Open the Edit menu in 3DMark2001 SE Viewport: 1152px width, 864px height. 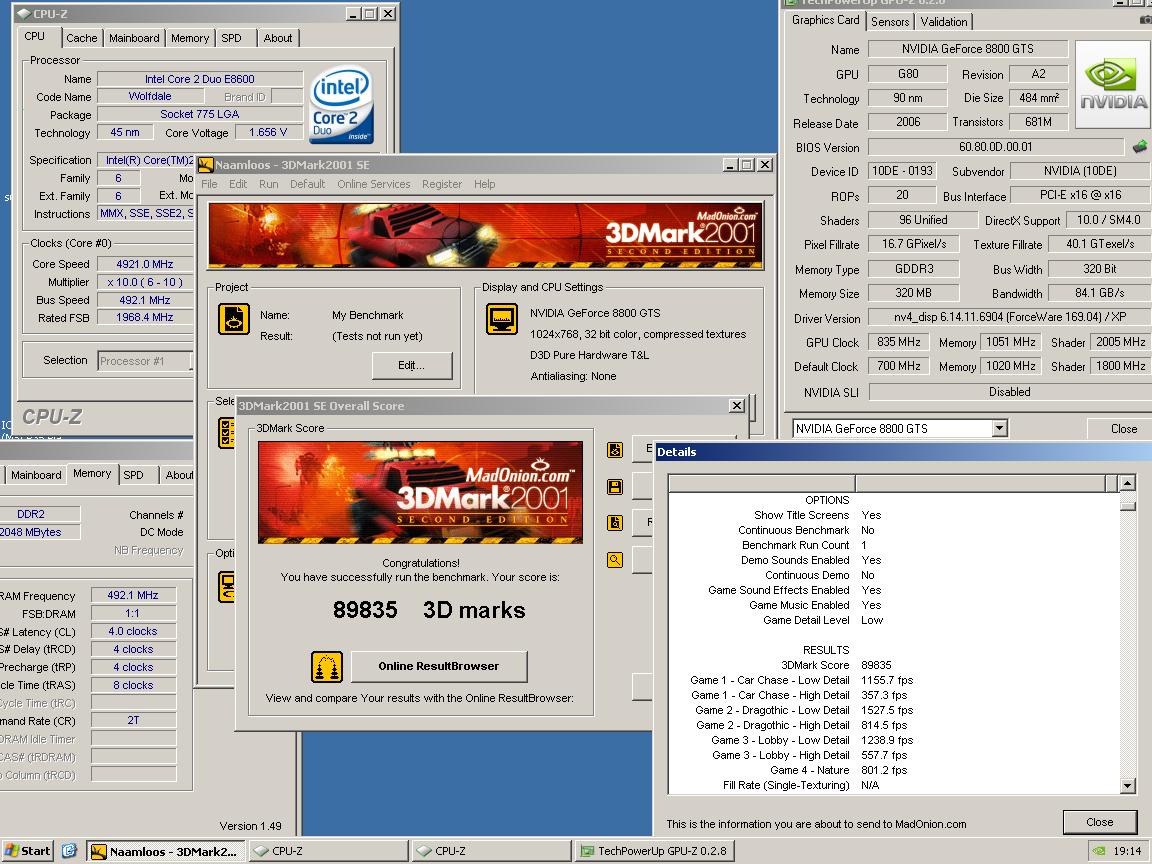(238, 184)
